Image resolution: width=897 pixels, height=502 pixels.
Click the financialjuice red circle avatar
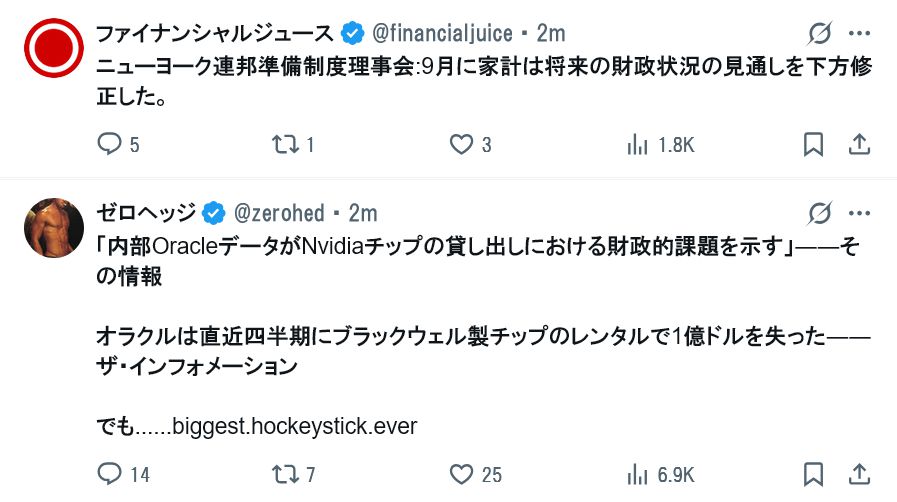coord(53,48)
